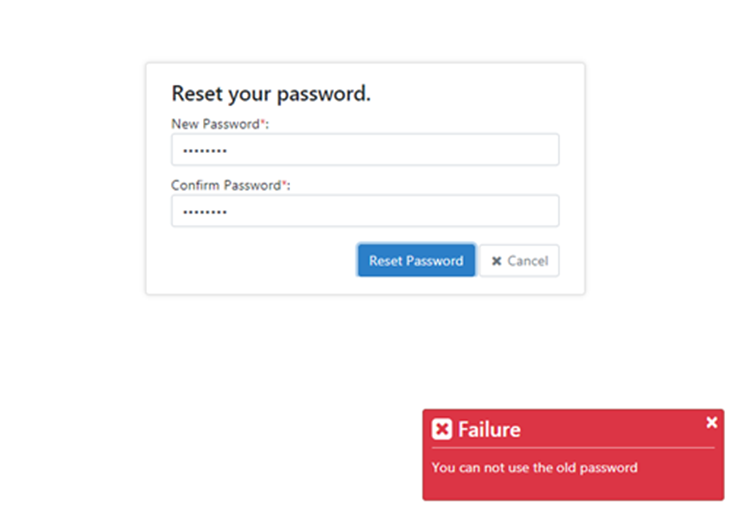Image resolution: width=745 pixels, height=515 pixels.
Task: Click the "You can not use the old password" message
Action: [535, 467]
